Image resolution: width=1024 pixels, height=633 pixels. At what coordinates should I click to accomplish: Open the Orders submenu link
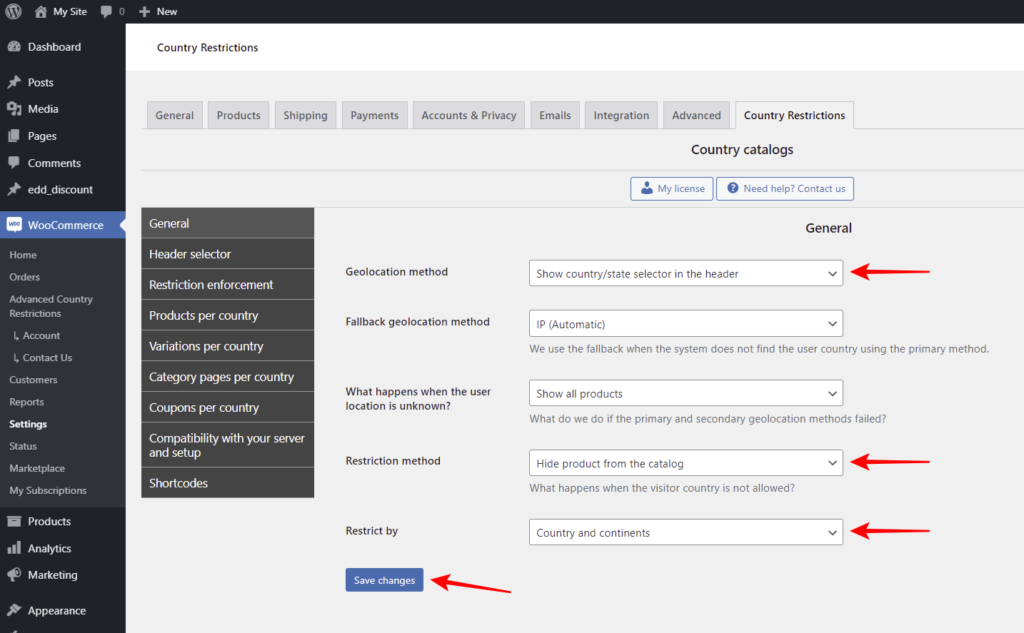pos(25,277)
